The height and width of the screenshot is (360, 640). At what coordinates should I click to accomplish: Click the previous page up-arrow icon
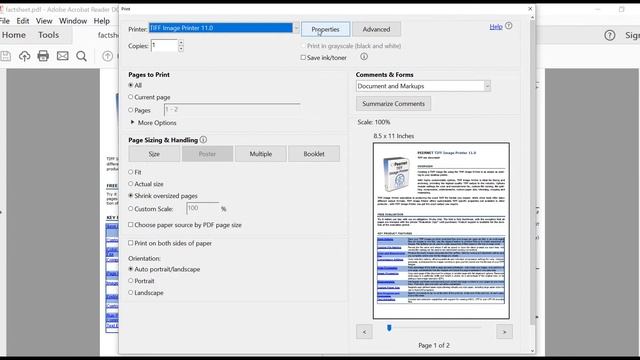[107, 56]
